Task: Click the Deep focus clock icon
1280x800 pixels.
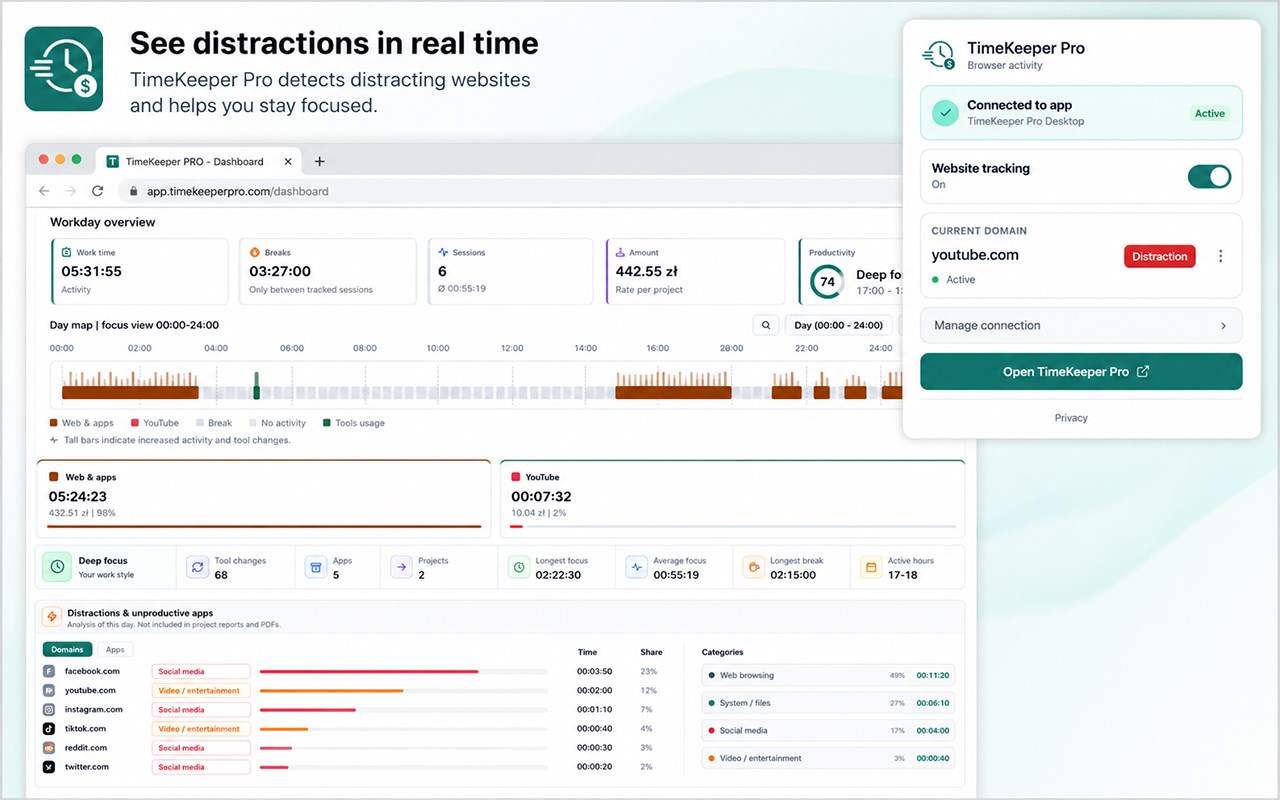Action: click(58, 567)
